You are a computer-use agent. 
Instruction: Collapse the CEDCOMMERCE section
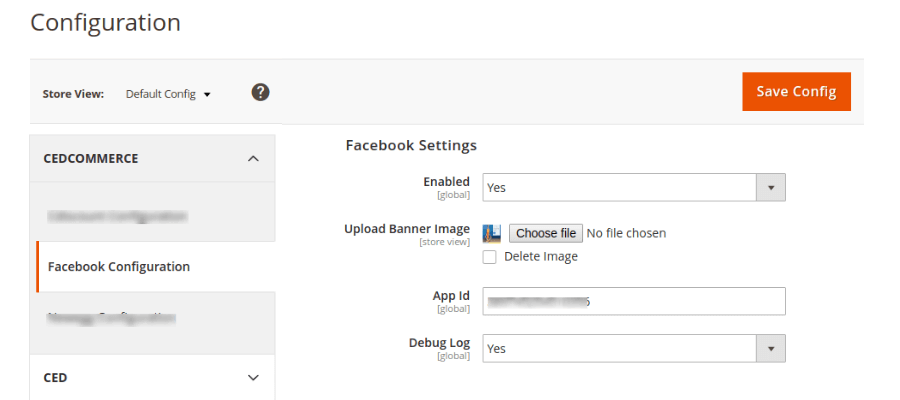[153, 158]
